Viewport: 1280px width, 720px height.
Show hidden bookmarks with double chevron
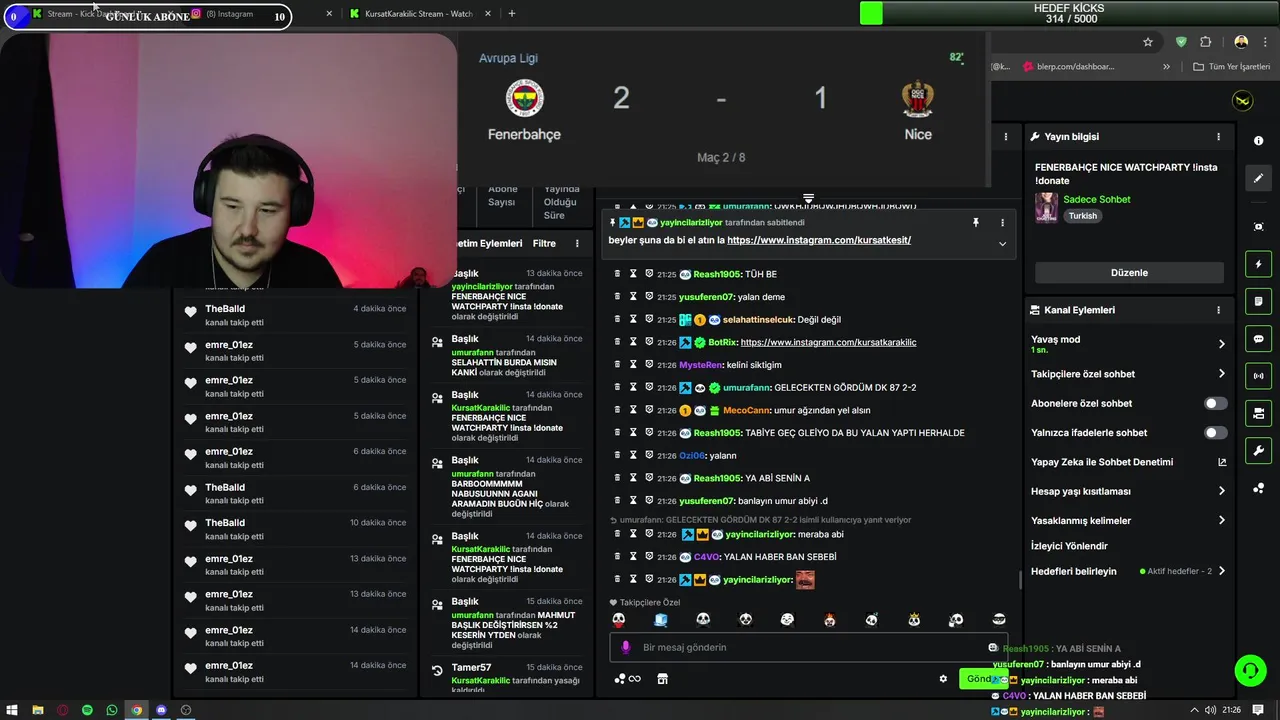click(1166, 67)
